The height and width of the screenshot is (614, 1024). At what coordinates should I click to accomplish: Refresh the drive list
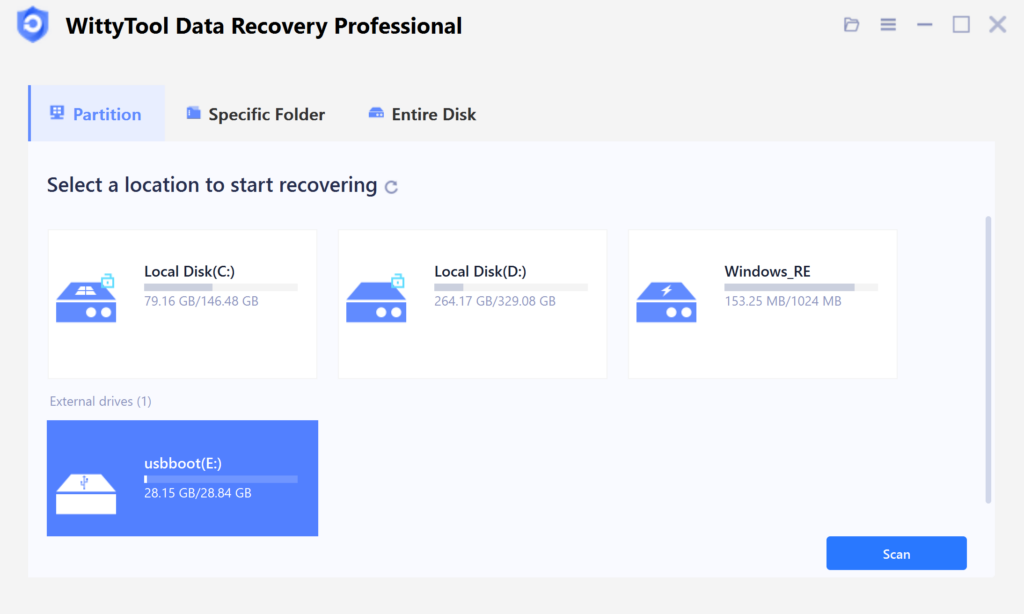(391, 186)
